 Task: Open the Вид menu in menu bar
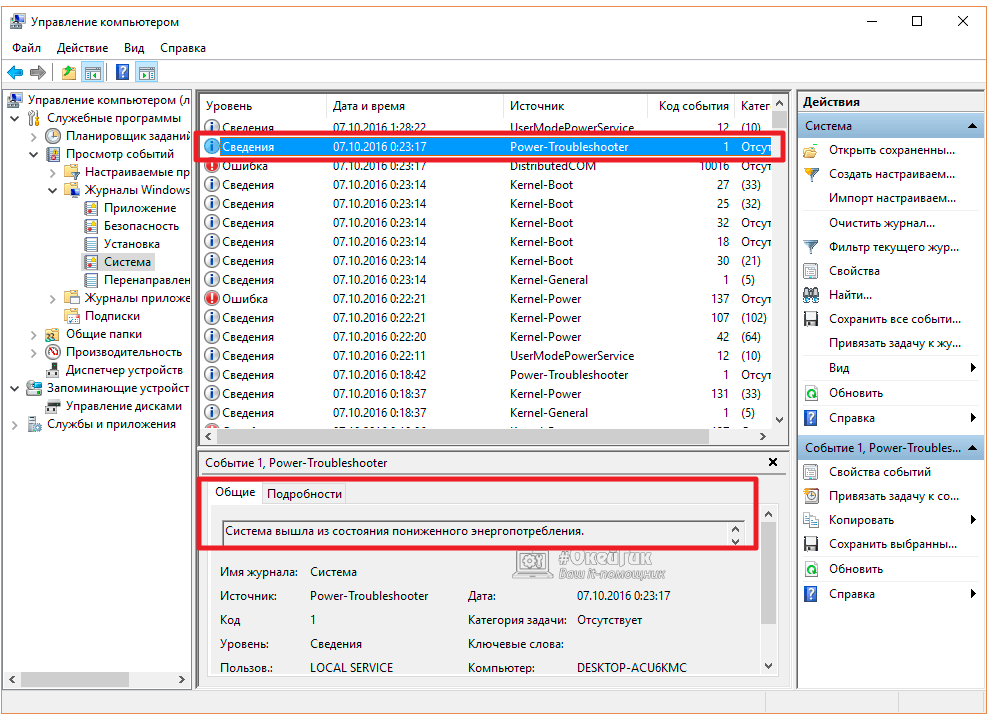pos(134,47)
